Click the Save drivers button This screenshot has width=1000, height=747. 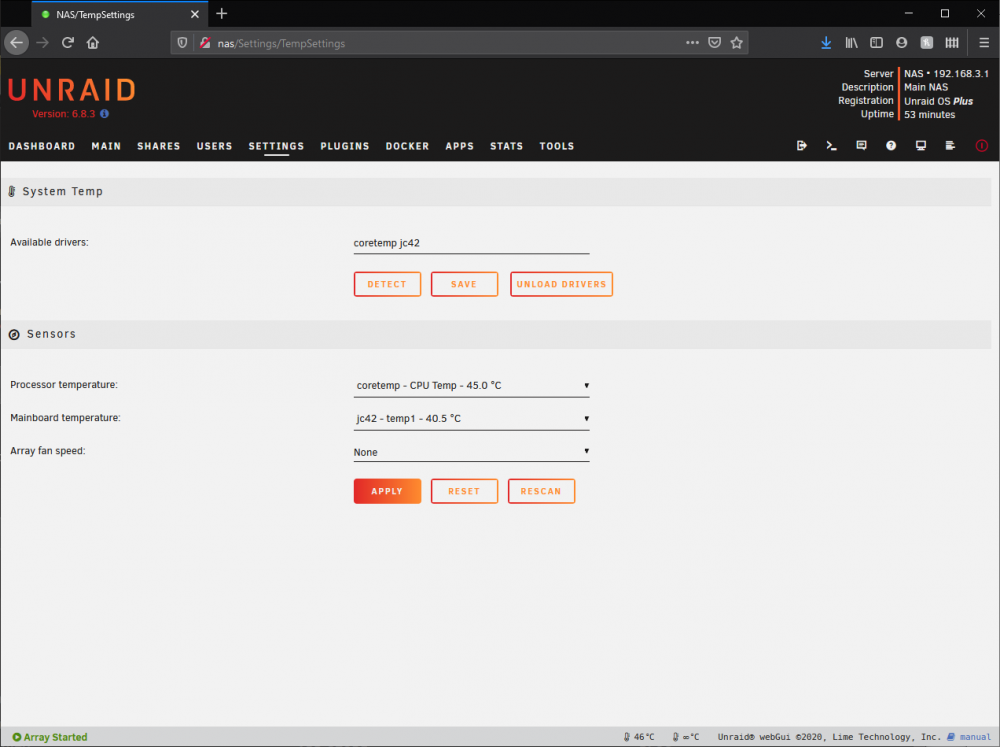pyautogui.click(x=464, y=284)
